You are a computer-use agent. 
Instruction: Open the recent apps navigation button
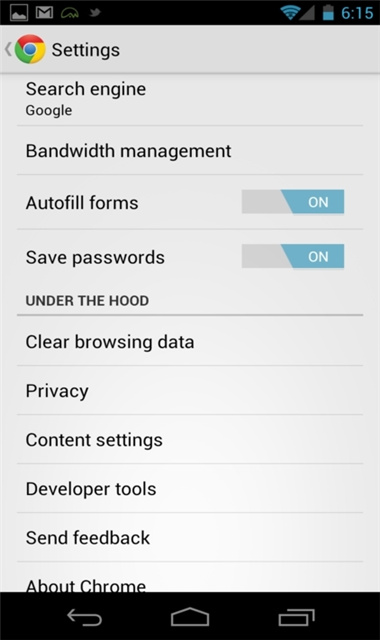click(296, 617)
